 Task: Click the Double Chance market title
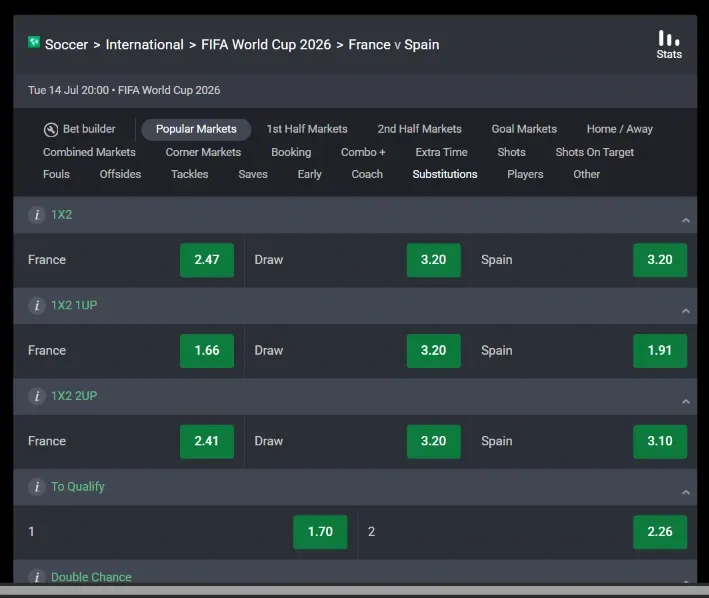(x=91, y=577)
